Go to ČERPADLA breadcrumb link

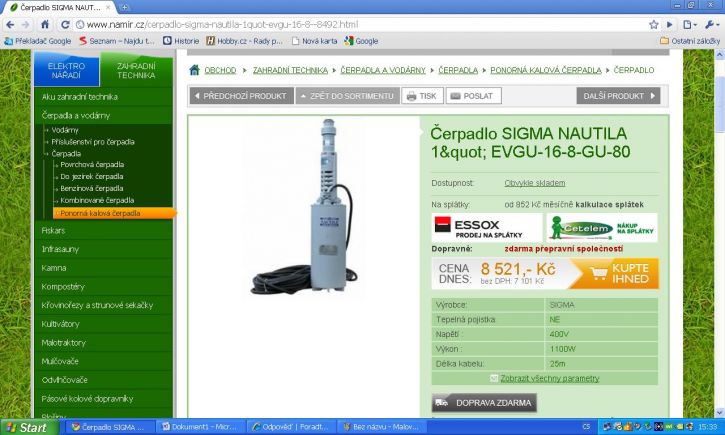[x=458, y=70]
